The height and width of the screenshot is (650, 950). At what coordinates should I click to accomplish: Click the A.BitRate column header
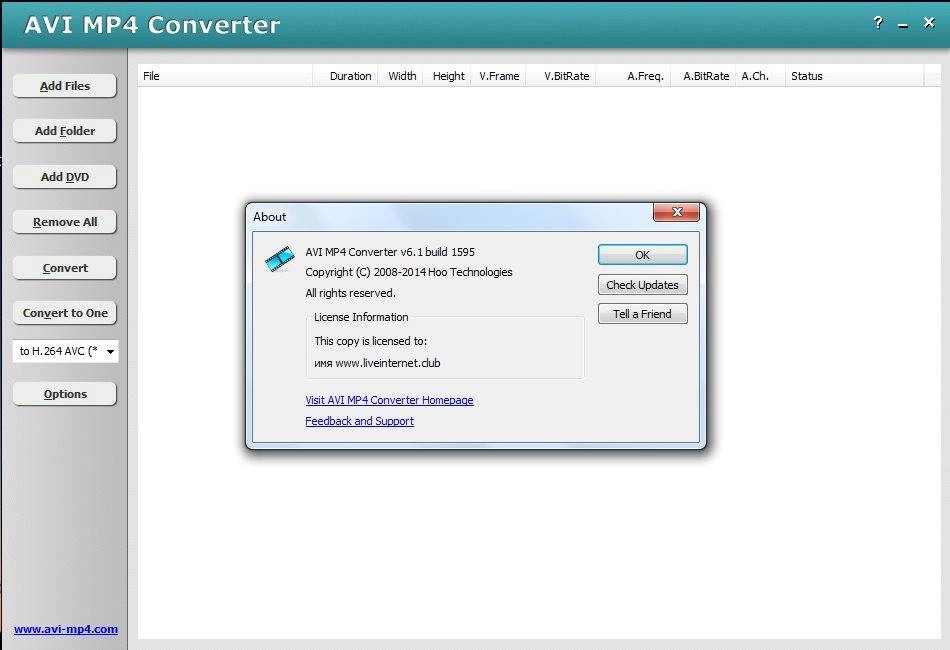(x=703, y=76)
